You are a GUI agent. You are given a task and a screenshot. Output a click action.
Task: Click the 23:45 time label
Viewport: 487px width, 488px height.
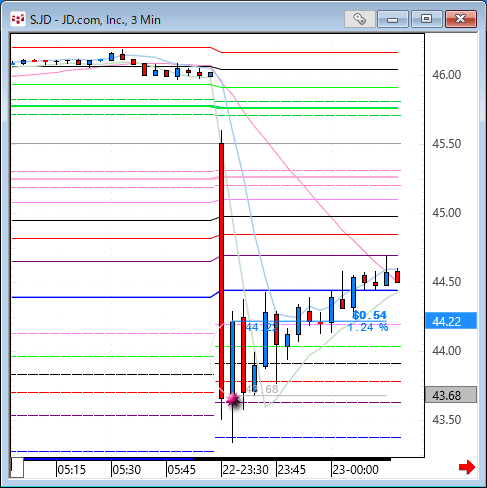pyautogui.click(x=291, y=470)
